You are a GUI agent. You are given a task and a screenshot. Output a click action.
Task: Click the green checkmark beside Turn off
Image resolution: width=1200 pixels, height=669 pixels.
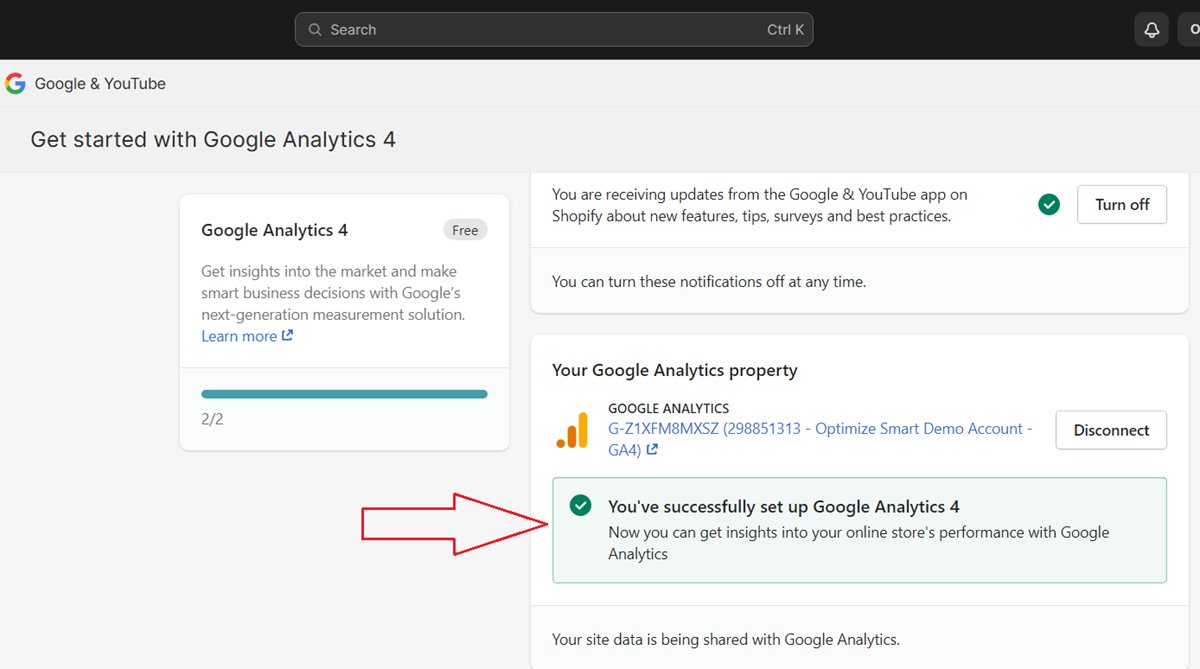click(1049, 205)
